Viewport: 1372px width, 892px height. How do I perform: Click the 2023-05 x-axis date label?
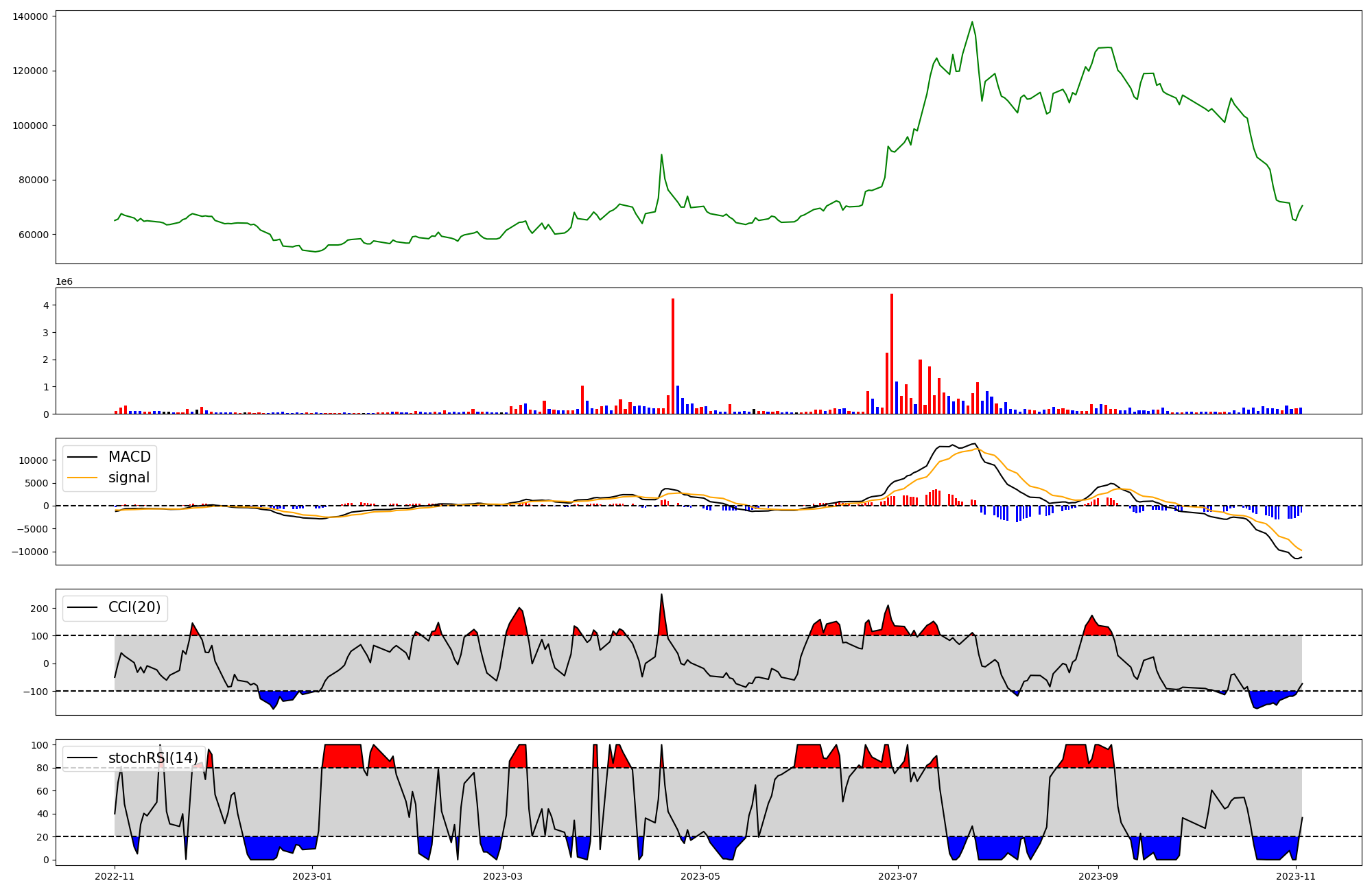700,876
